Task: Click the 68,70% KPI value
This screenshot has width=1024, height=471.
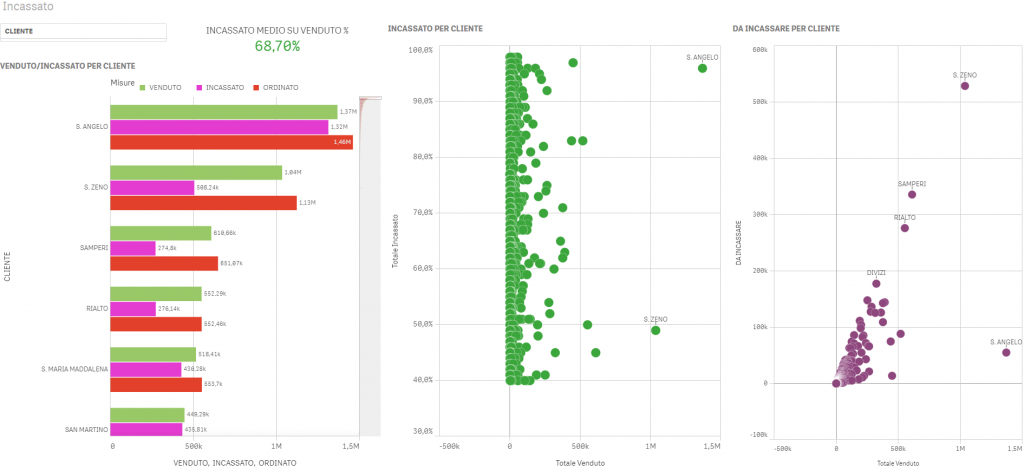Action: [x=277, y=46]
